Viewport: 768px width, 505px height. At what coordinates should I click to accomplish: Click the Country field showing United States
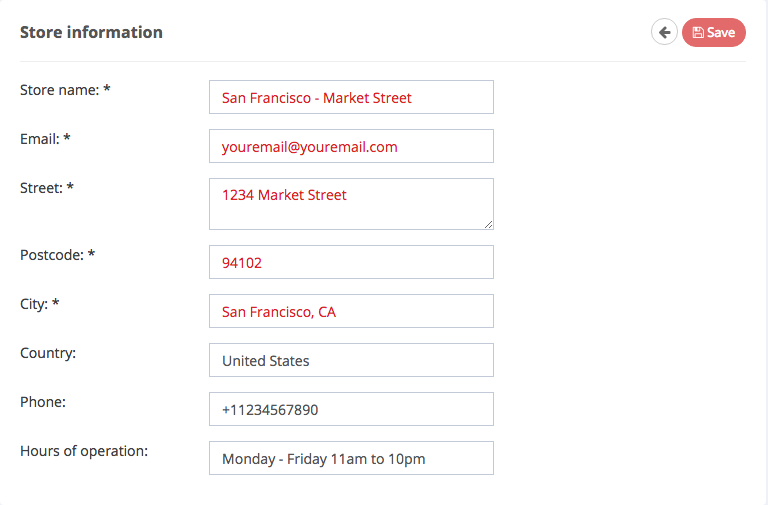351,360
